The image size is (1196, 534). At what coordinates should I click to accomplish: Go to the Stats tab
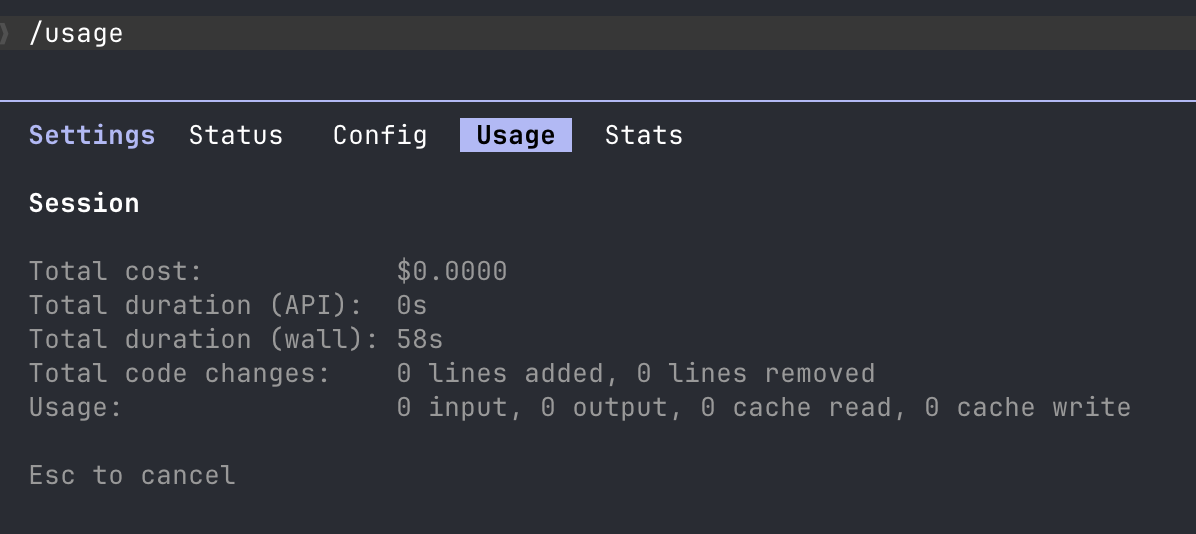(x=644, y=135)
